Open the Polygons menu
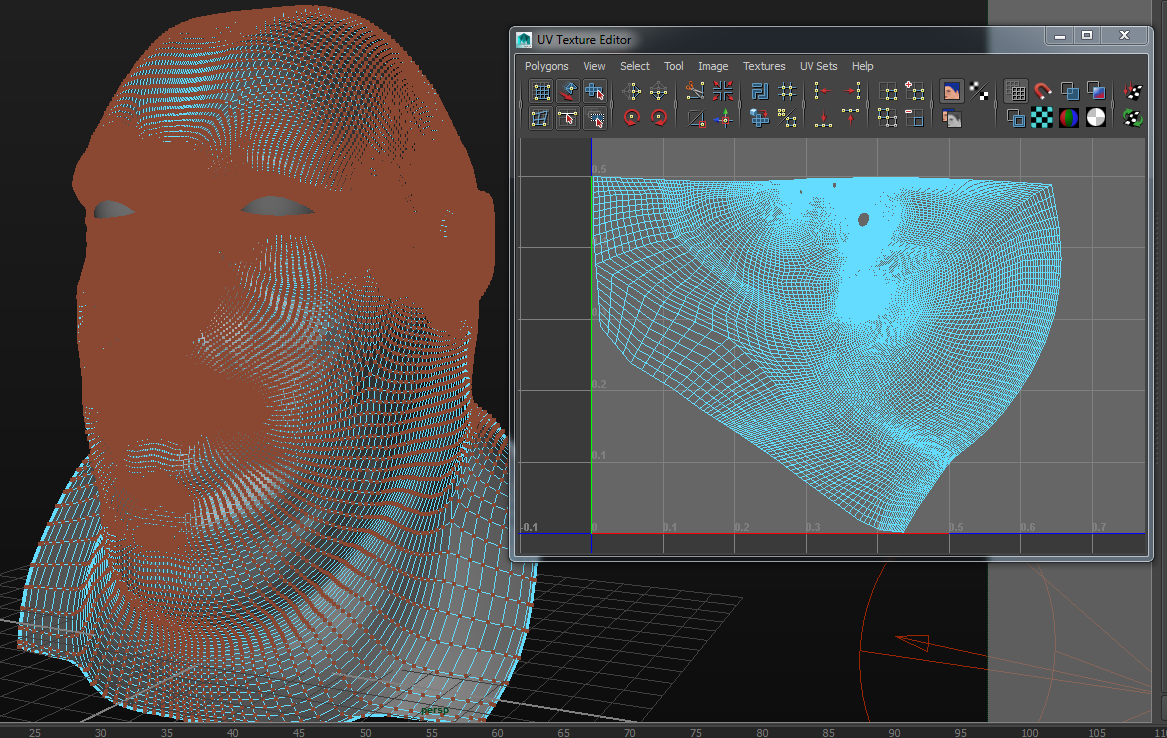This screenshot has width=1167, height=738. coord(546,66)
